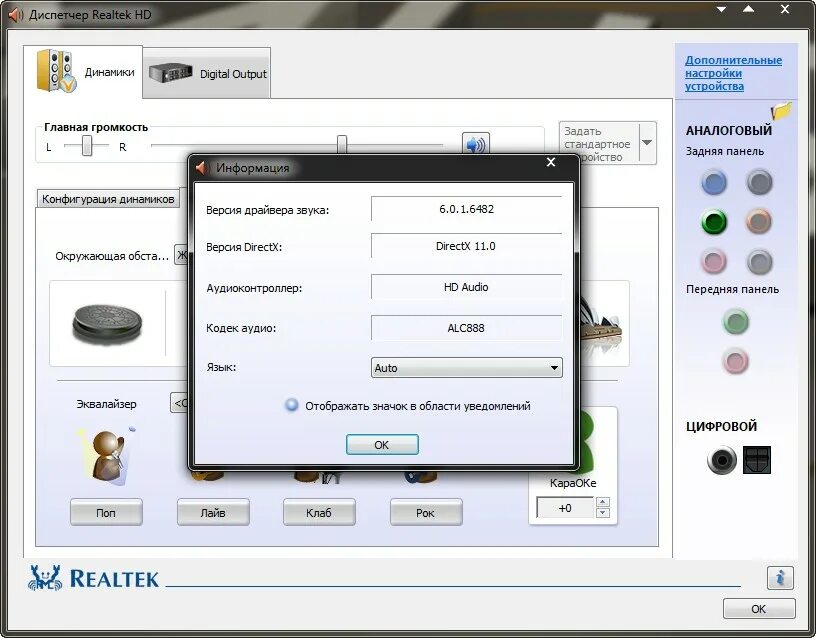This screenshot has width=816, height=638.
Task: Click the karaoke key value field showing +0
Action: pyautogui.click(x=565, y=507)
